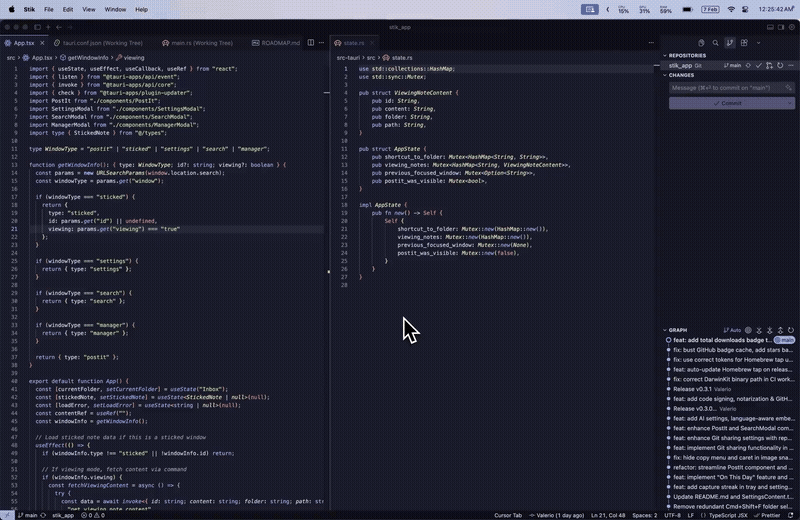Click the refresh icon in the Graph header
This screenshot has height=520, width=800.
(791, 330)
